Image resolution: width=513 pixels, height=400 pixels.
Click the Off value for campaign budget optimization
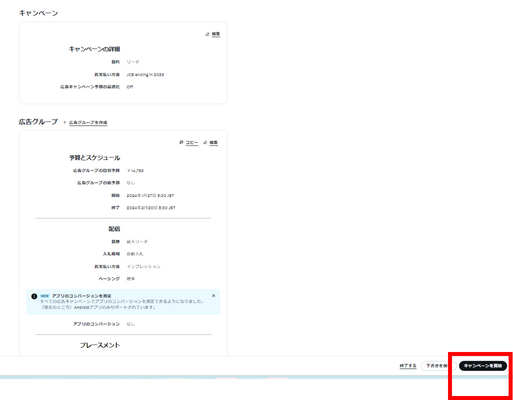coord(130,87)
